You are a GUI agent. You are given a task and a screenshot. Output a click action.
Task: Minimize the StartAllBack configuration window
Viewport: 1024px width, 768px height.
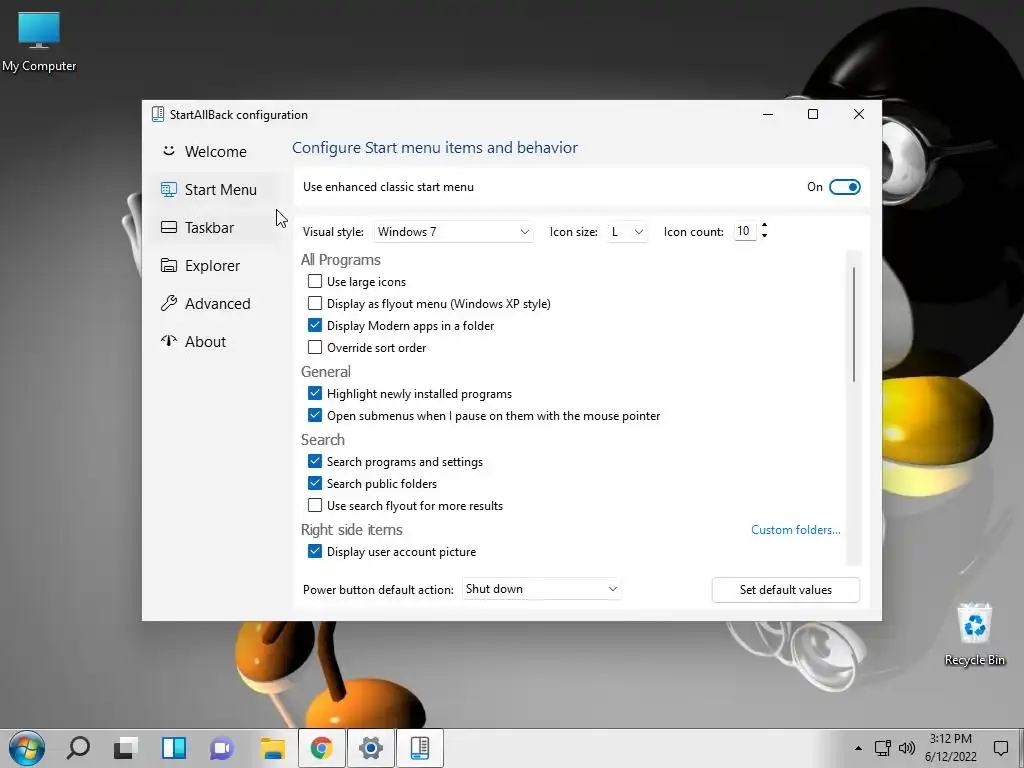768,114
